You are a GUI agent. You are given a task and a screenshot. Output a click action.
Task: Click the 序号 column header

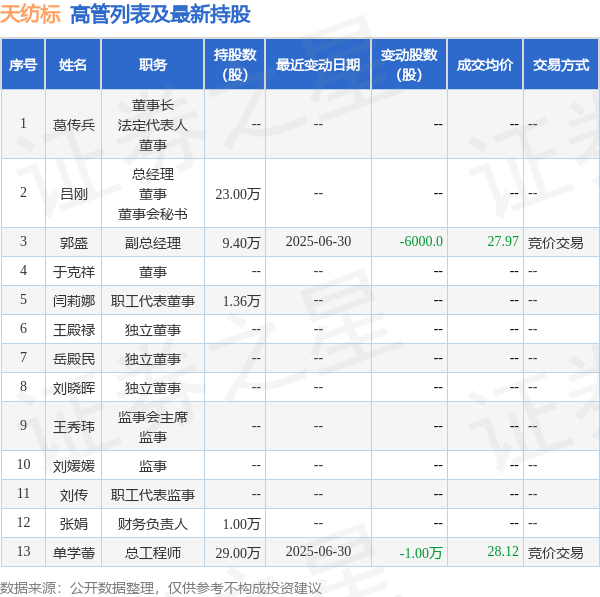click(23, 65)
